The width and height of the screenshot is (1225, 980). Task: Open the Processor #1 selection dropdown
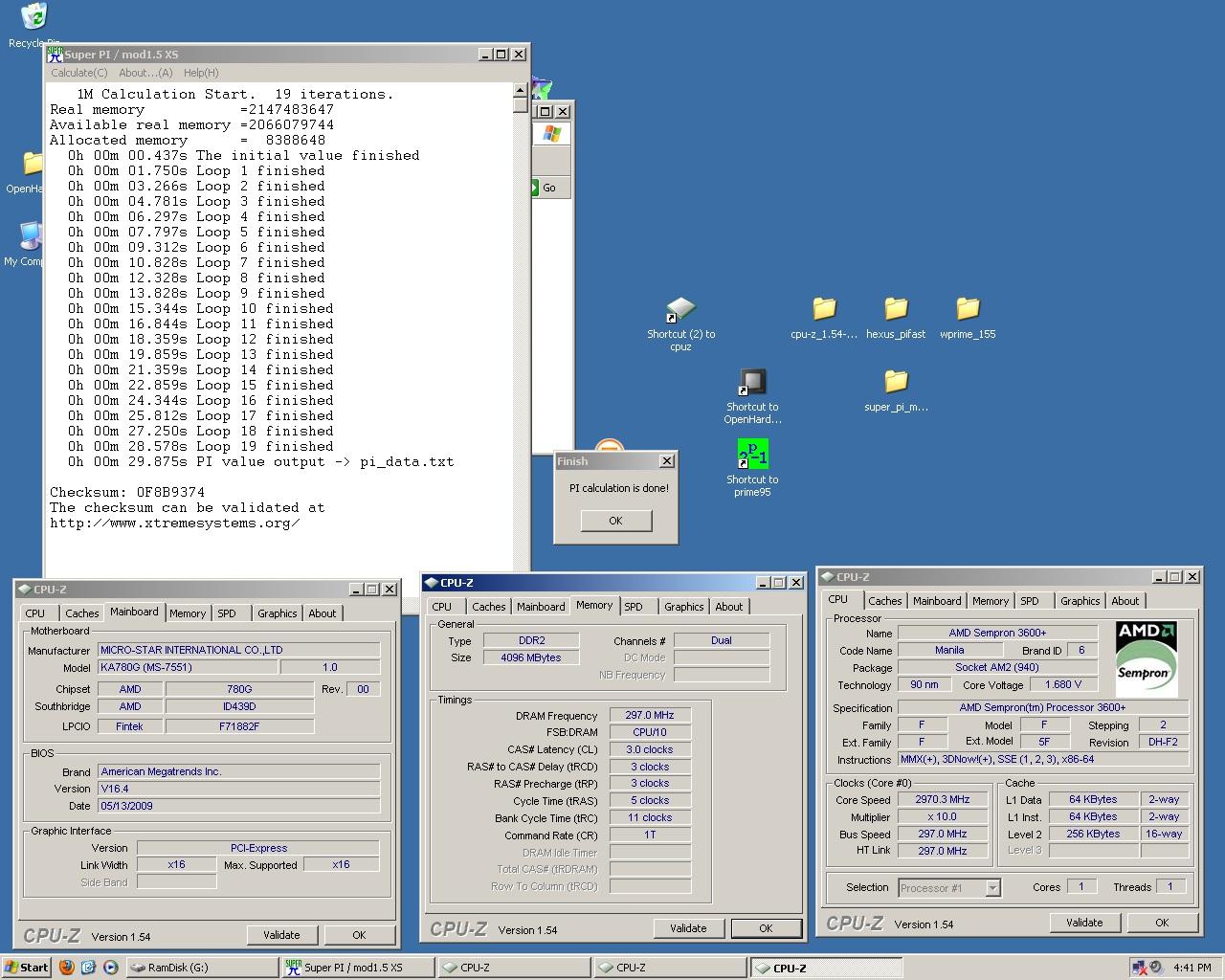(x=992, y=888)
